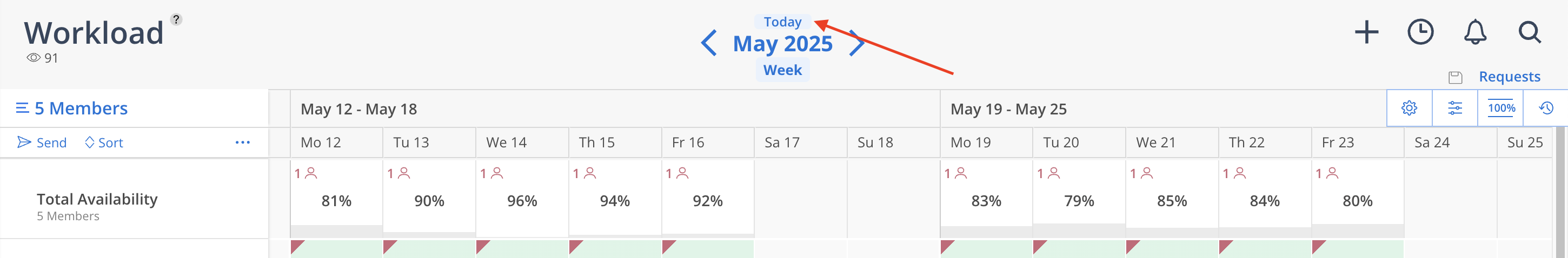Open the filter sliders icon

[x=1455, y=108]
